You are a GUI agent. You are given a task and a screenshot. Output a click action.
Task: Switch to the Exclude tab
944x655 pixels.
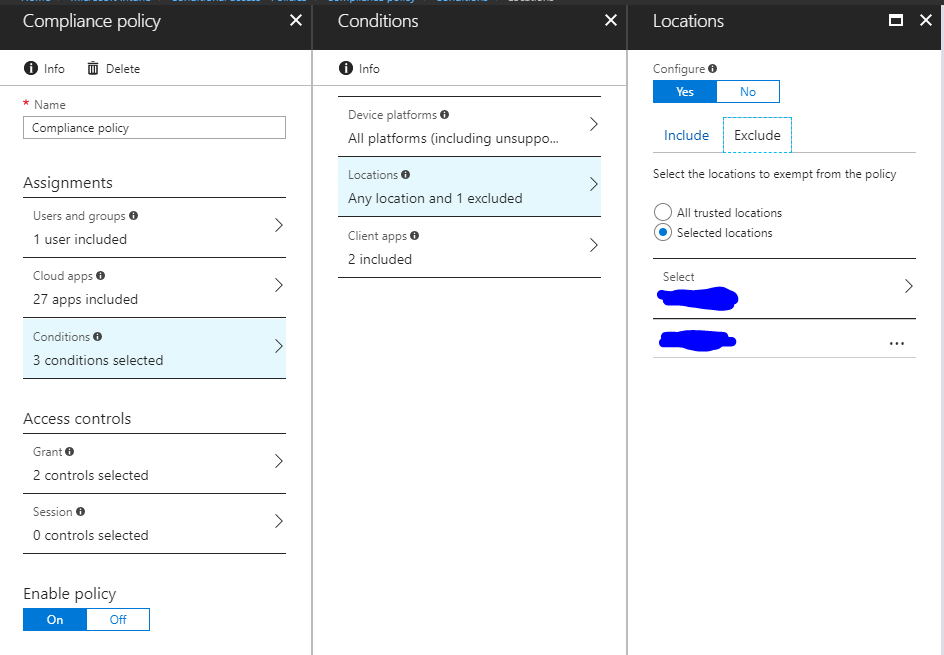pos(757,135)
